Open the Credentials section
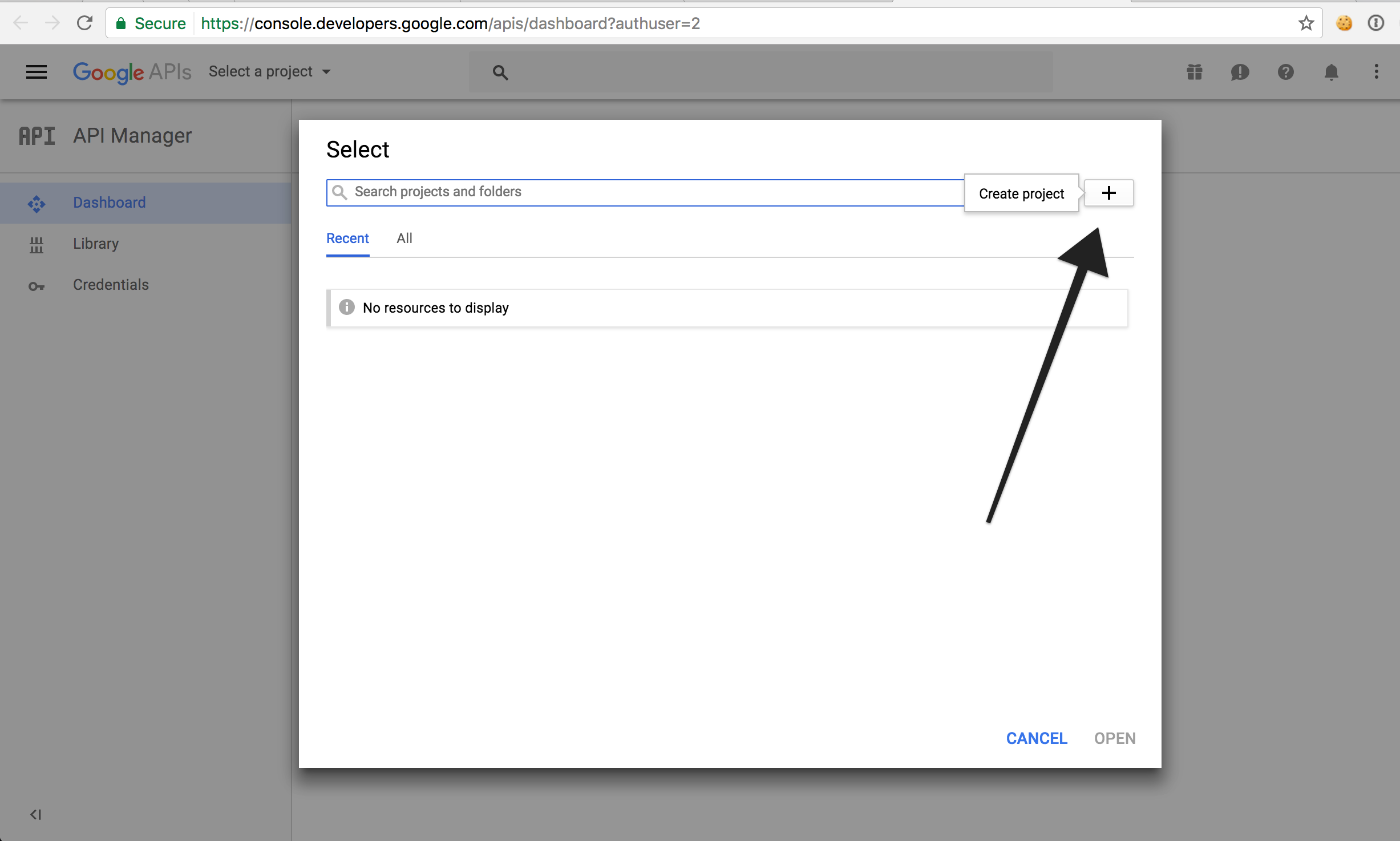Screen dimensions: 1400x841 coord(111,284)
